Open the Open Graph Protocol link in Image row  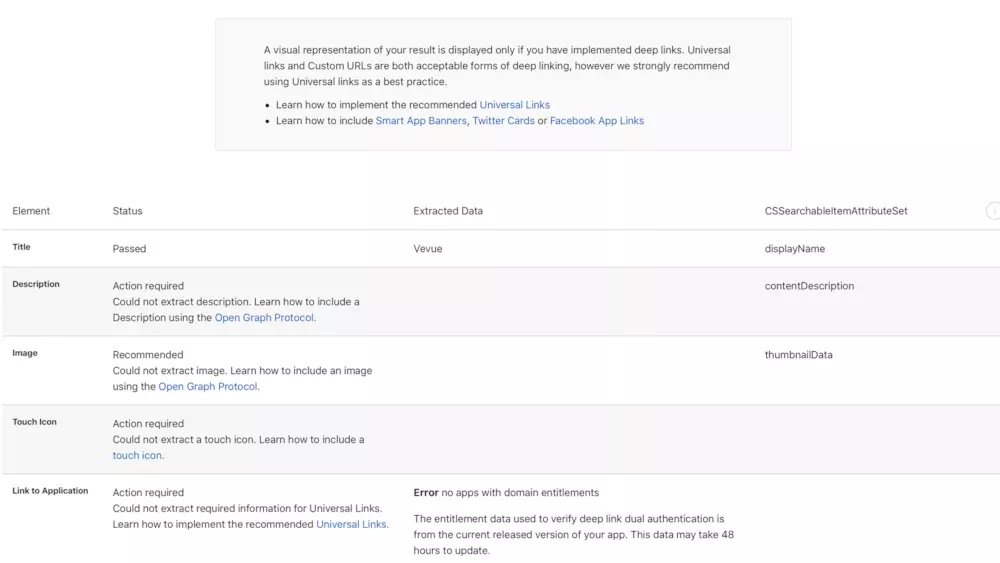208,387
